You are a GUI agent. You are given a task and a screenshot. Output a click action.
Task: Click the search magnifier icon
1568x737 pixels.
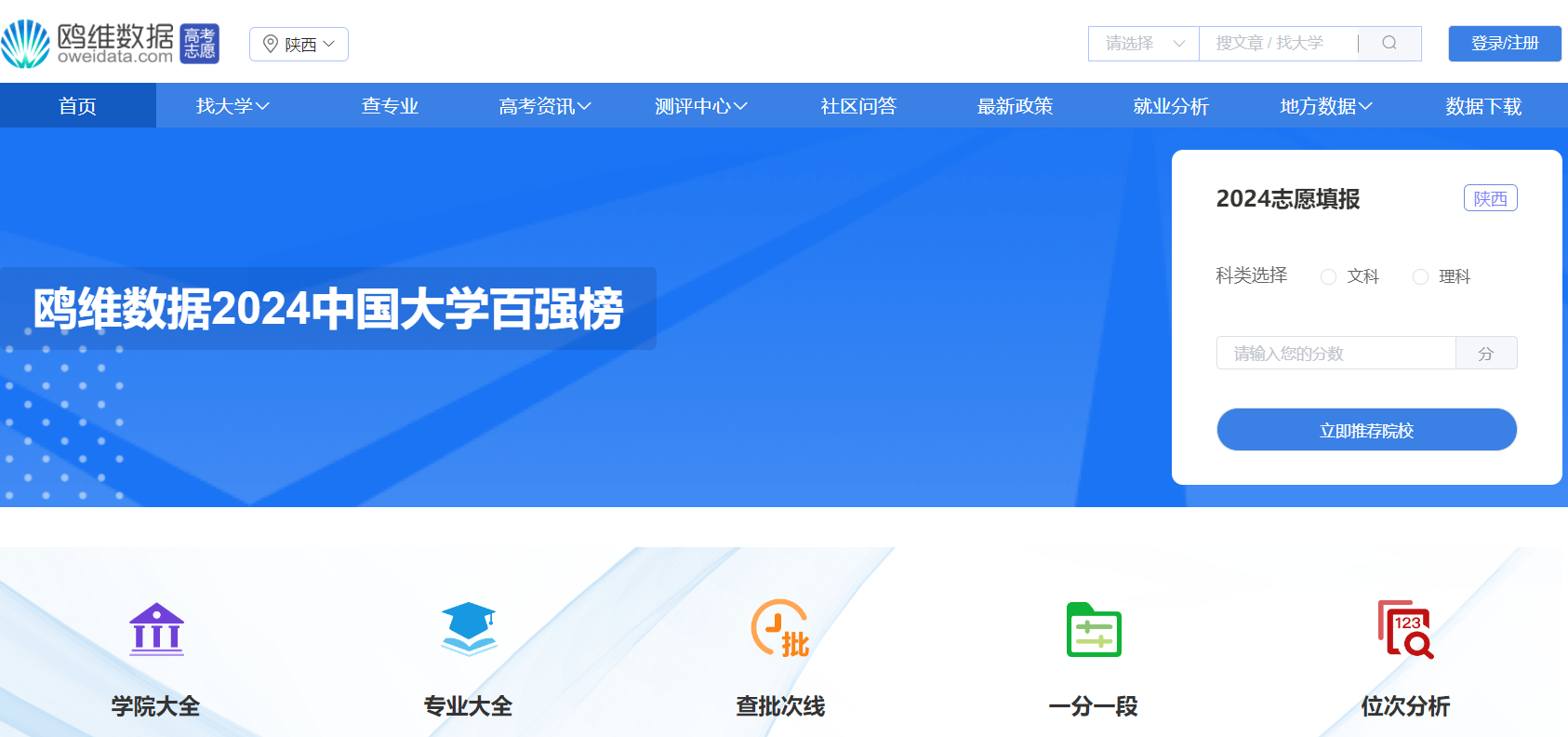click(x=1389, y=43)
